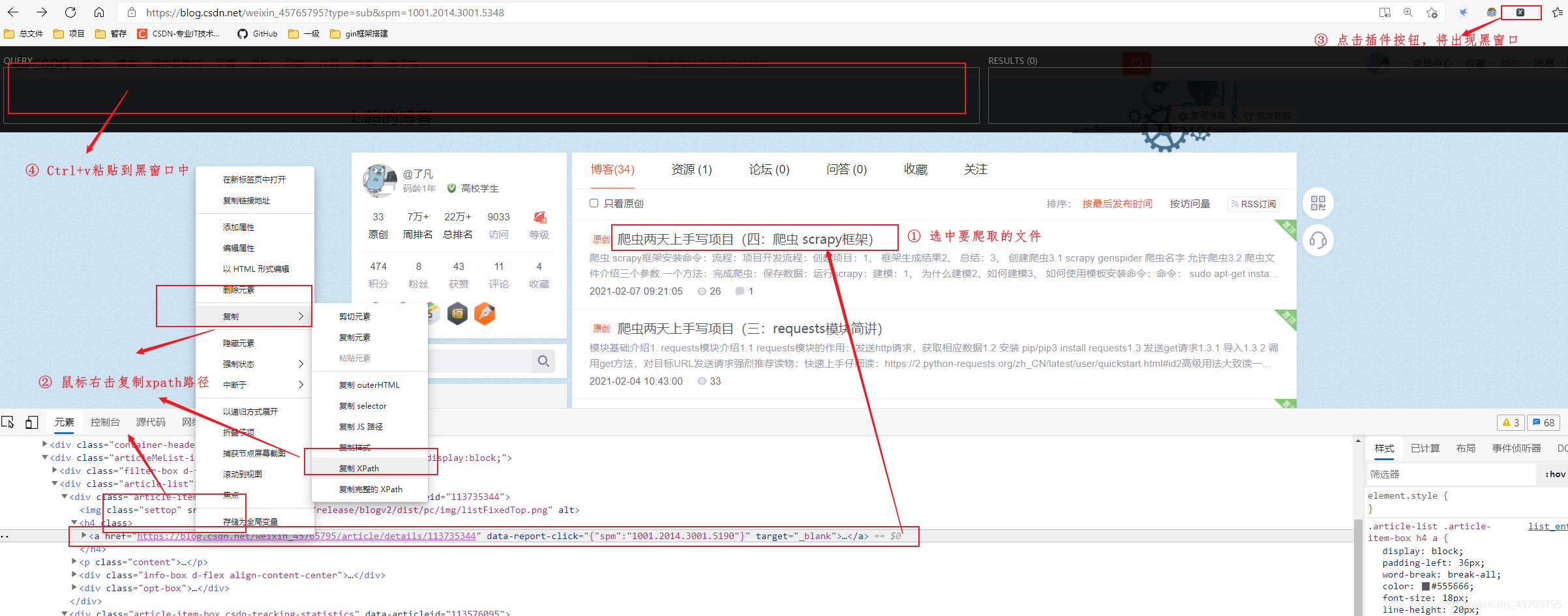Select 复制 XPath from the submenu

coord(370,468)
